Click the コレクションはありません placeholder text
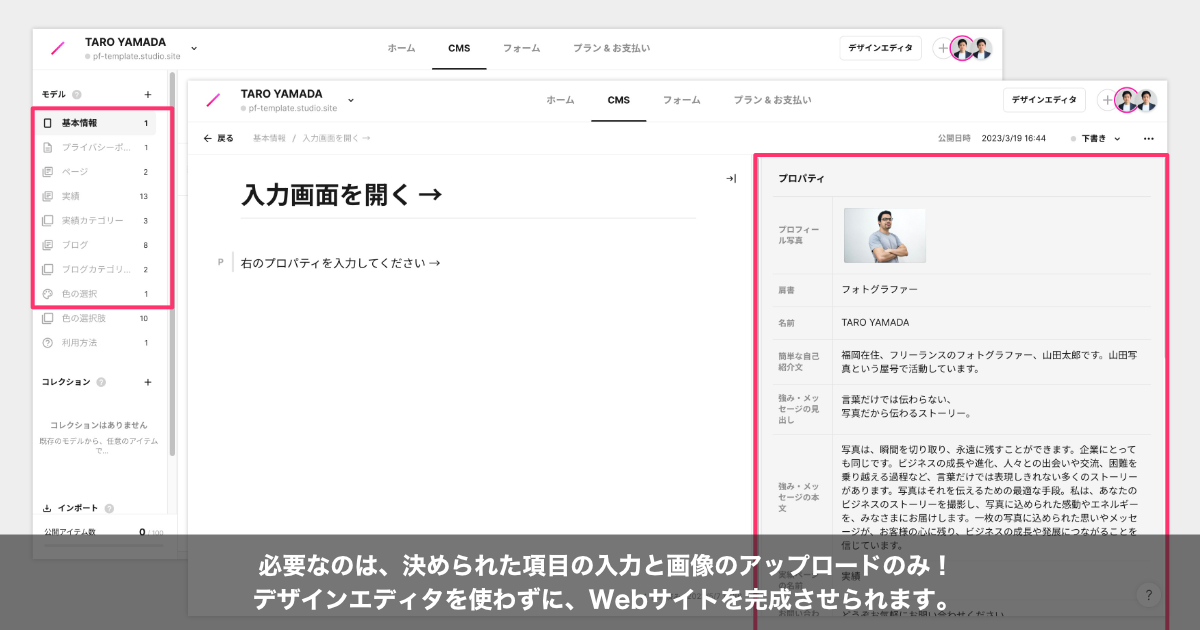Screen dimensions: 1200x630 coord(99,425)
